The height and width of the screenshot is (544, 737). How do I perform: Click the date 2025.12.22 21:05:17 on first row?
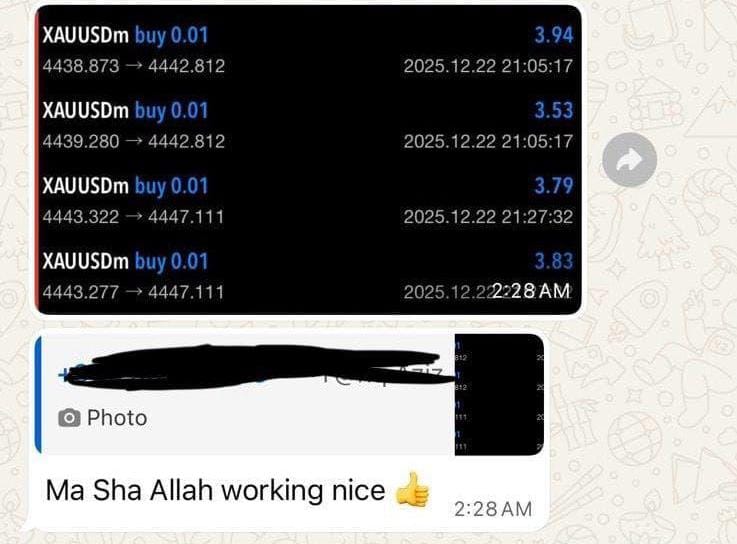(488, 66)
